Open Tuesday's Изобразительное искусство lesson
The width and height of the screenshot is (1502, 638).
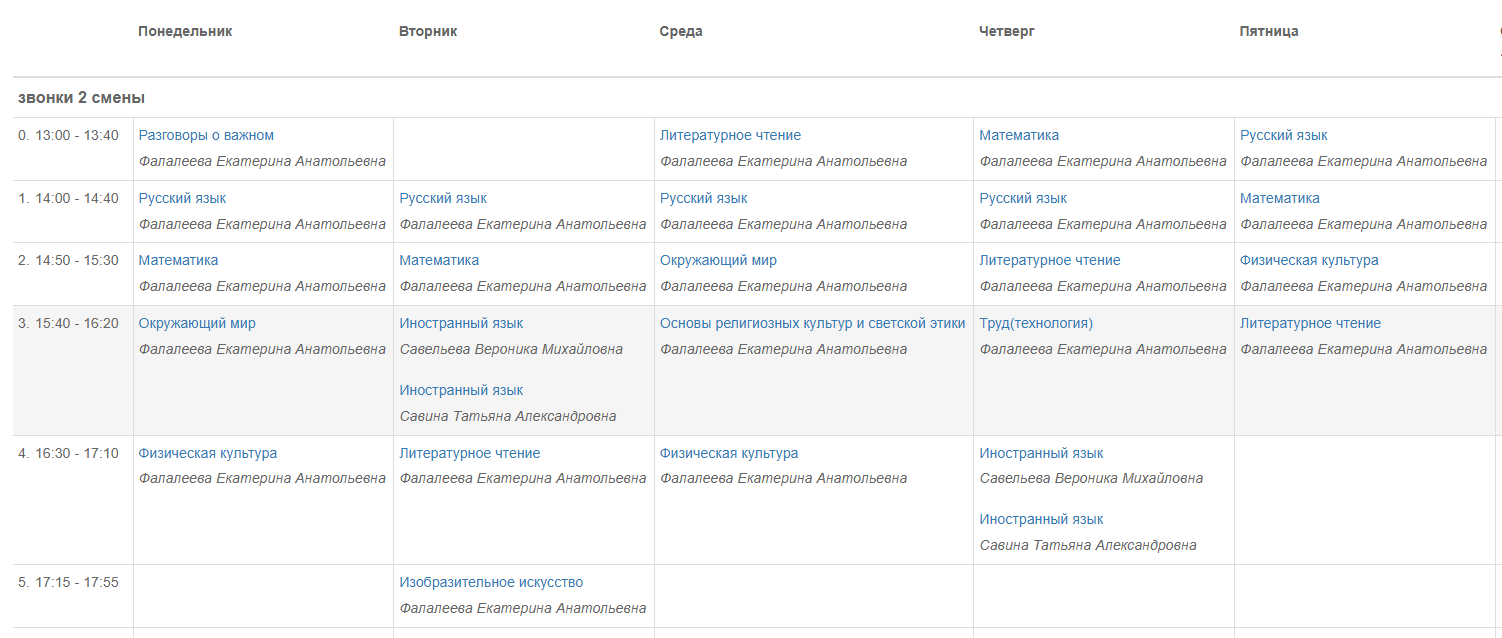pos(491,582)
